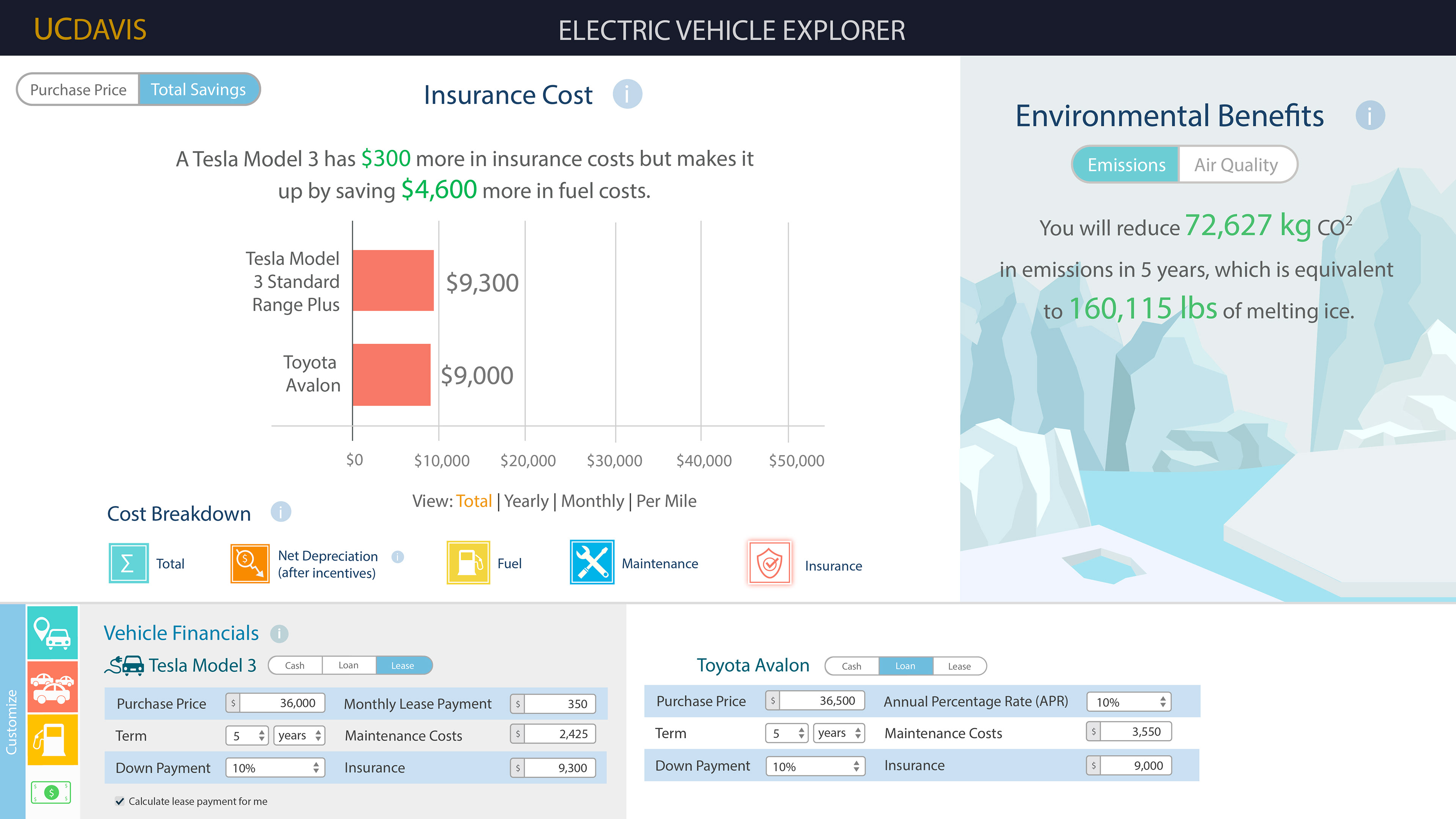1456x819 pixels.
Task: Open the Net Depreciation info icon
Action: click(398, 556)
